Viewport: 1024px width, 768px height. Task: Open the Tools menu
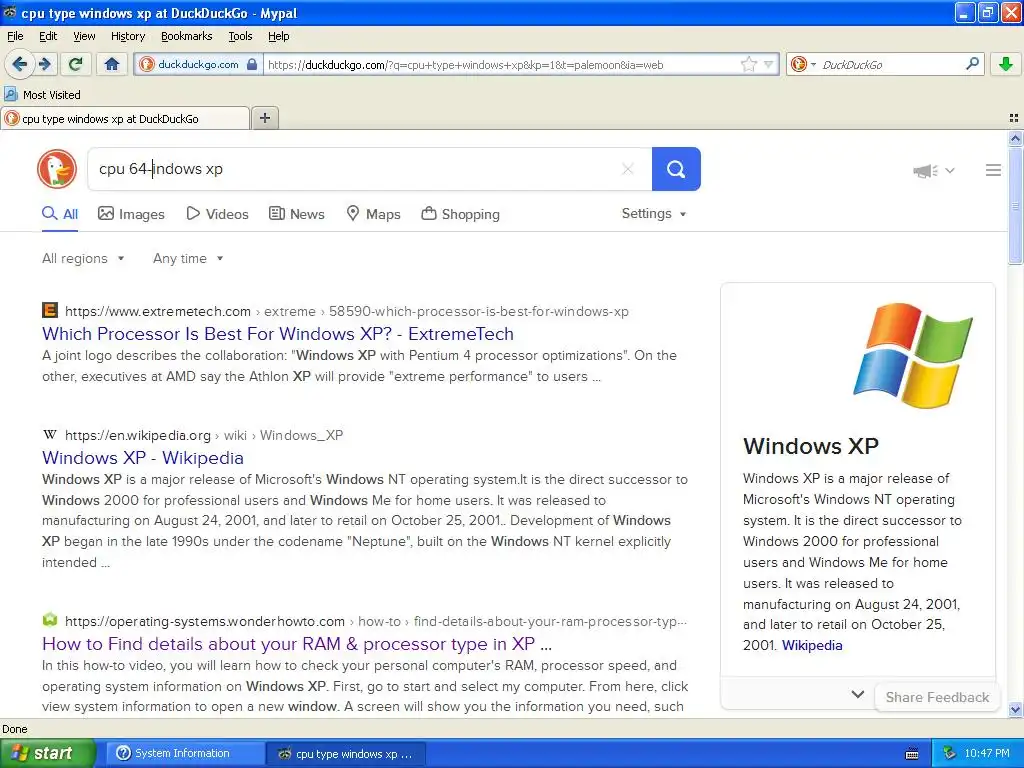(240, 36)
